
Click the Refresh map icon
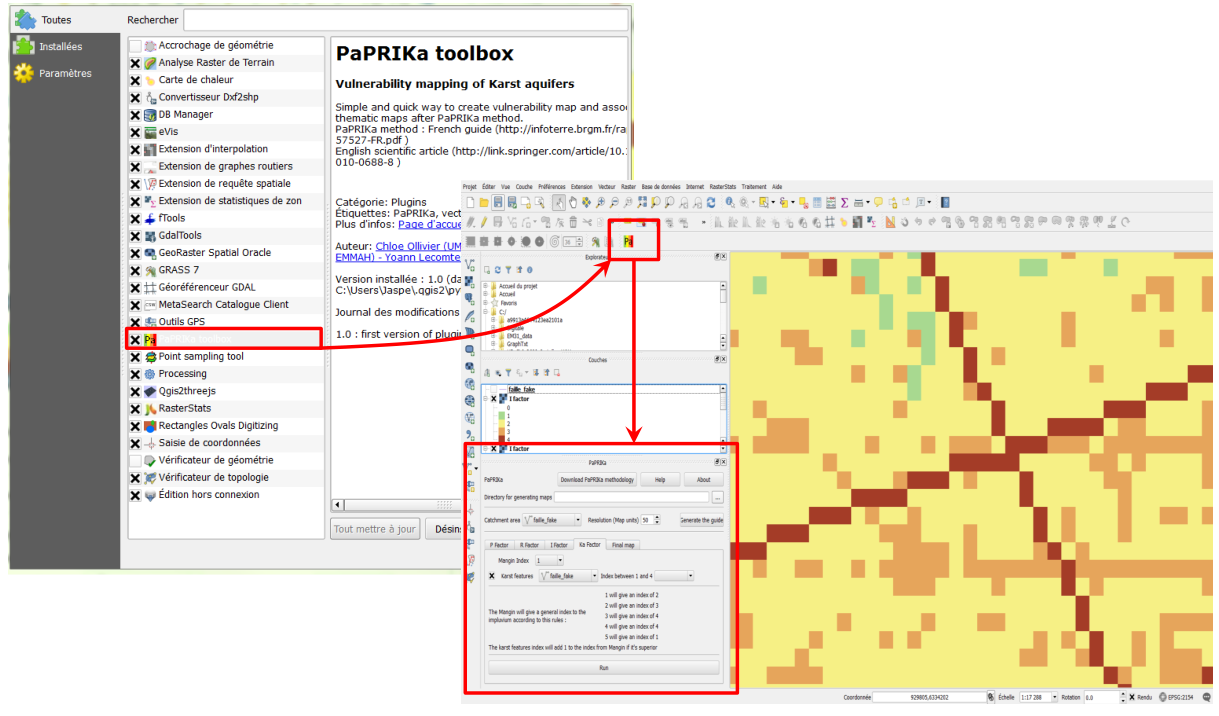711,202
